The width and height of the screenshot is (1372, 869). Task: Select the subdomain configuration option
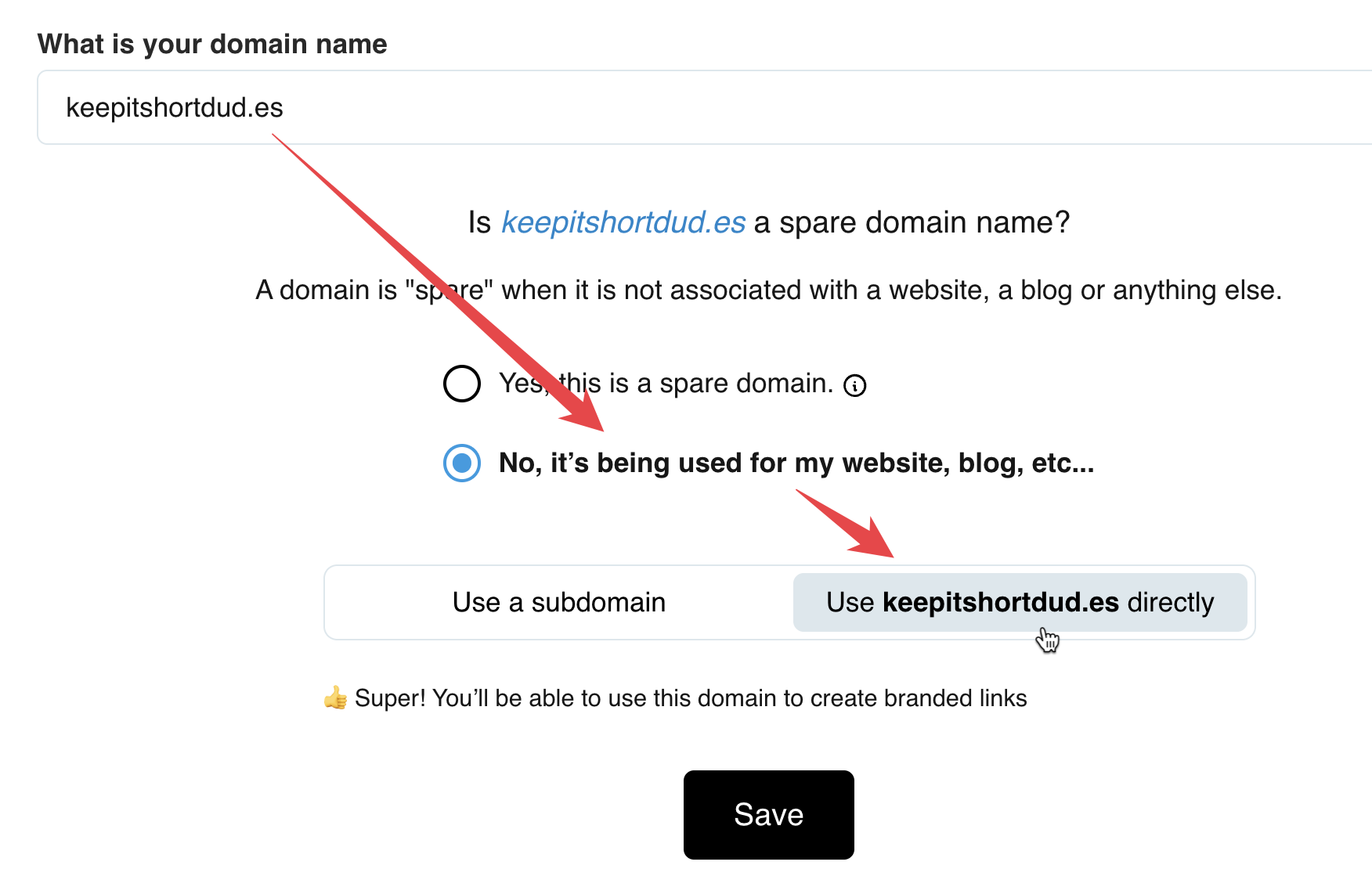click(558, 602)
